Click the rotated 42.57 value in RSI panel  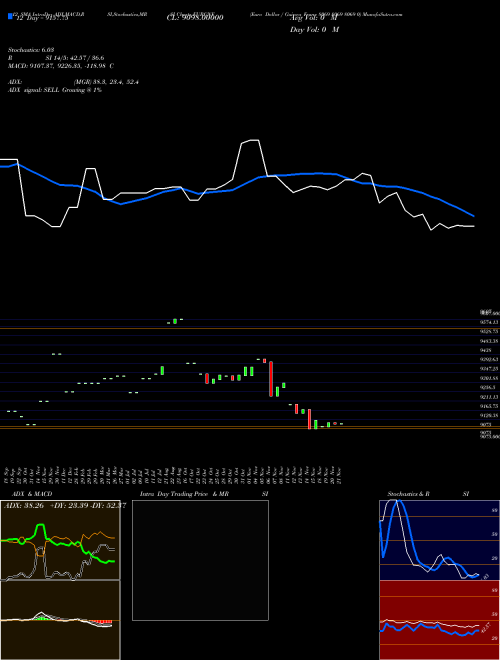[486, 627]
